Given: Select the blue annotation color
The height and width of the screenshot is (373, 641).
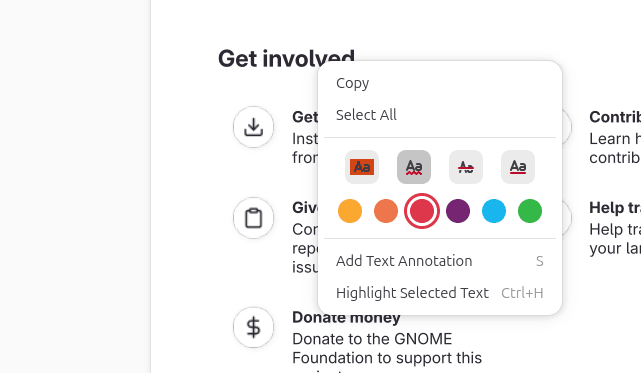Looking at the screenshot, I should tap(494, 211).
